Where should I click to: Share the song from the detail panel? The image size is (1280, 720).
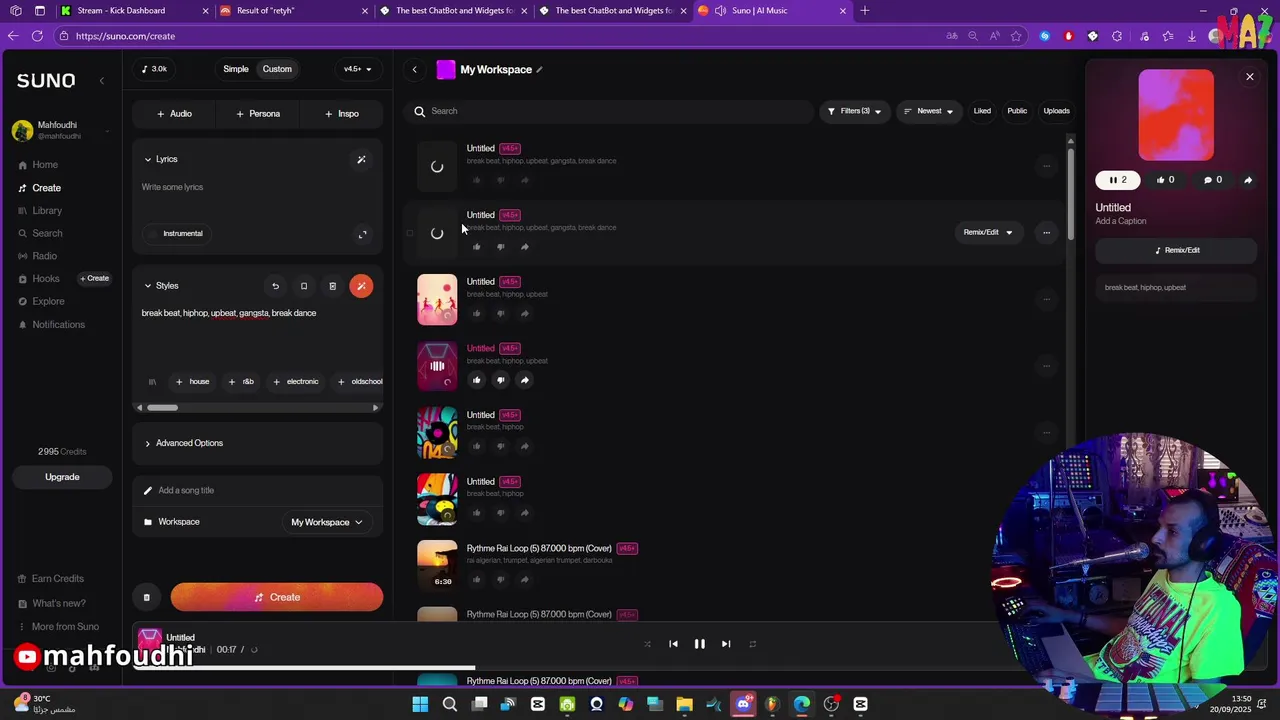pyautogui.click(x=1248, y=181)
